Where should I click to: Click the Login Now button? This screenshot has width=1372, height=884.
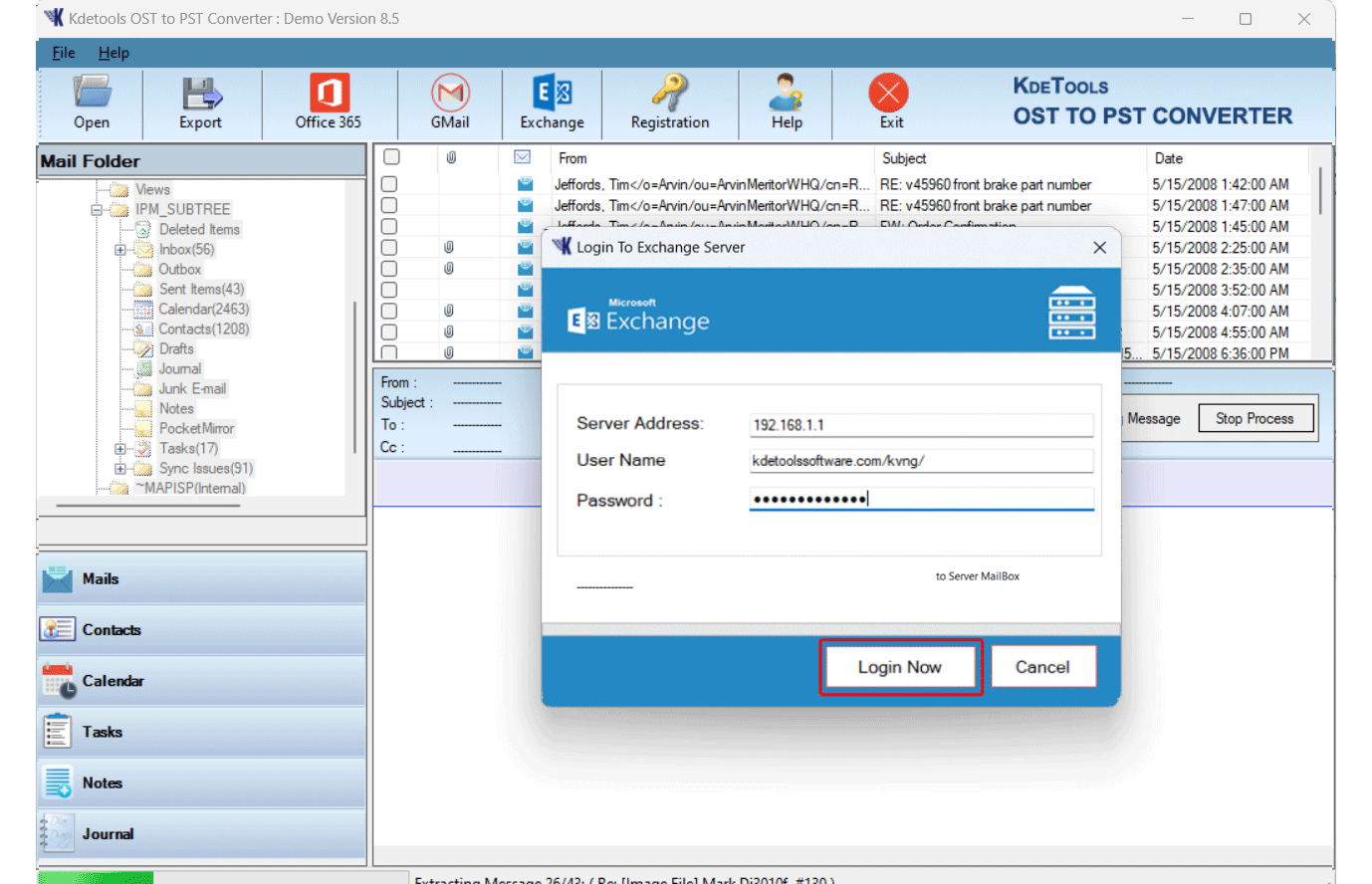[900, 667]
